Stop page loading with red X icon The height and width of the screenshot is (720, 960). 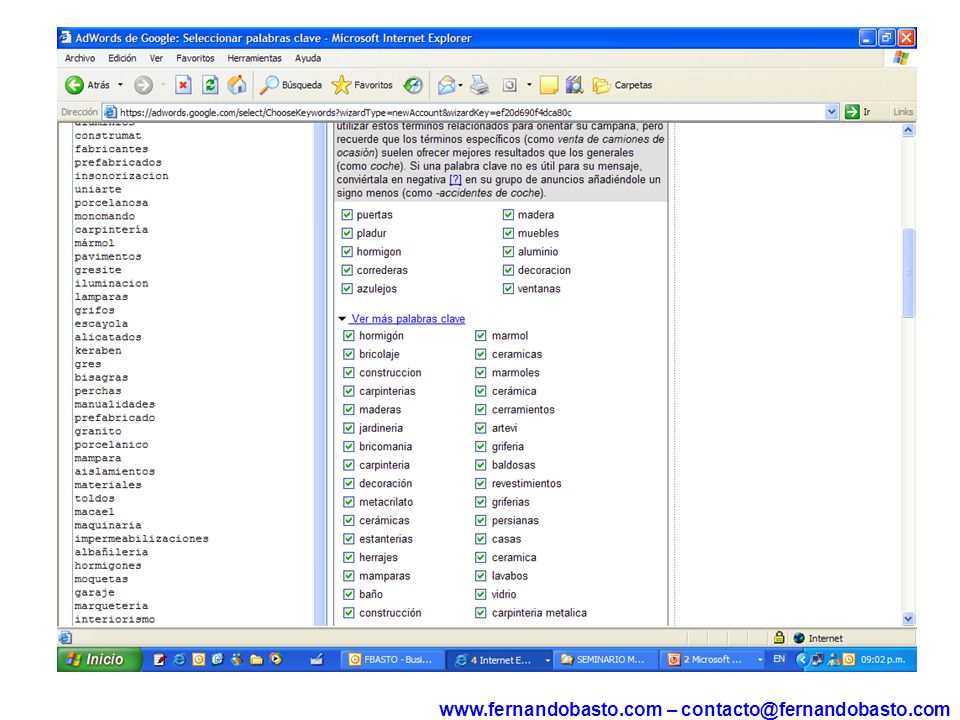(183, 85)
